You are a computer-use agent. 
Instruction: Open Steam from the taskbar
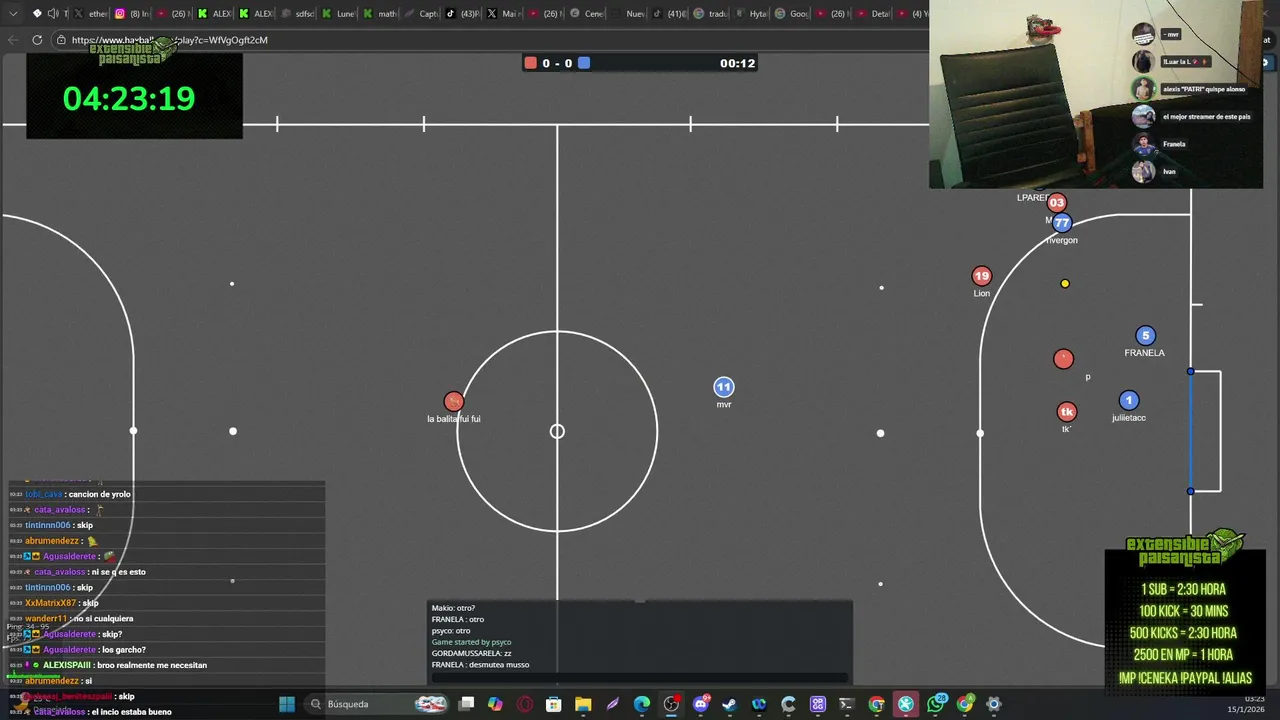729,704
